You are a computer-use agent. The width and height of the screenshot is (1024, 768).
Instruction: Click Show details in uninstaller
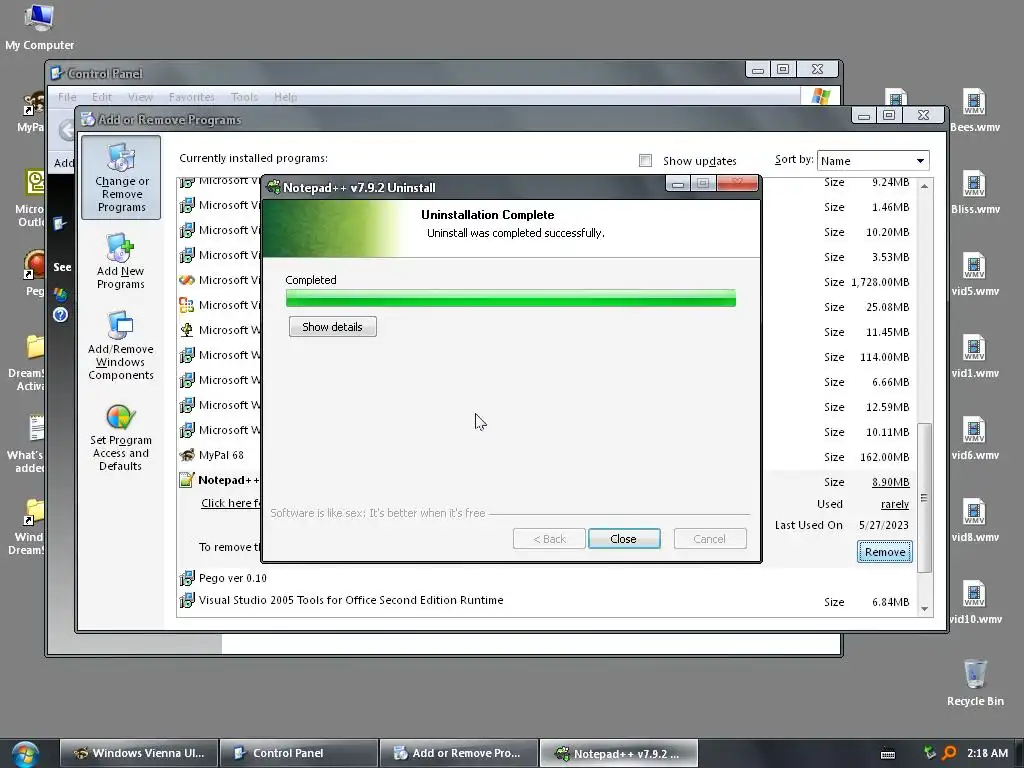click(x=332, y=327)
